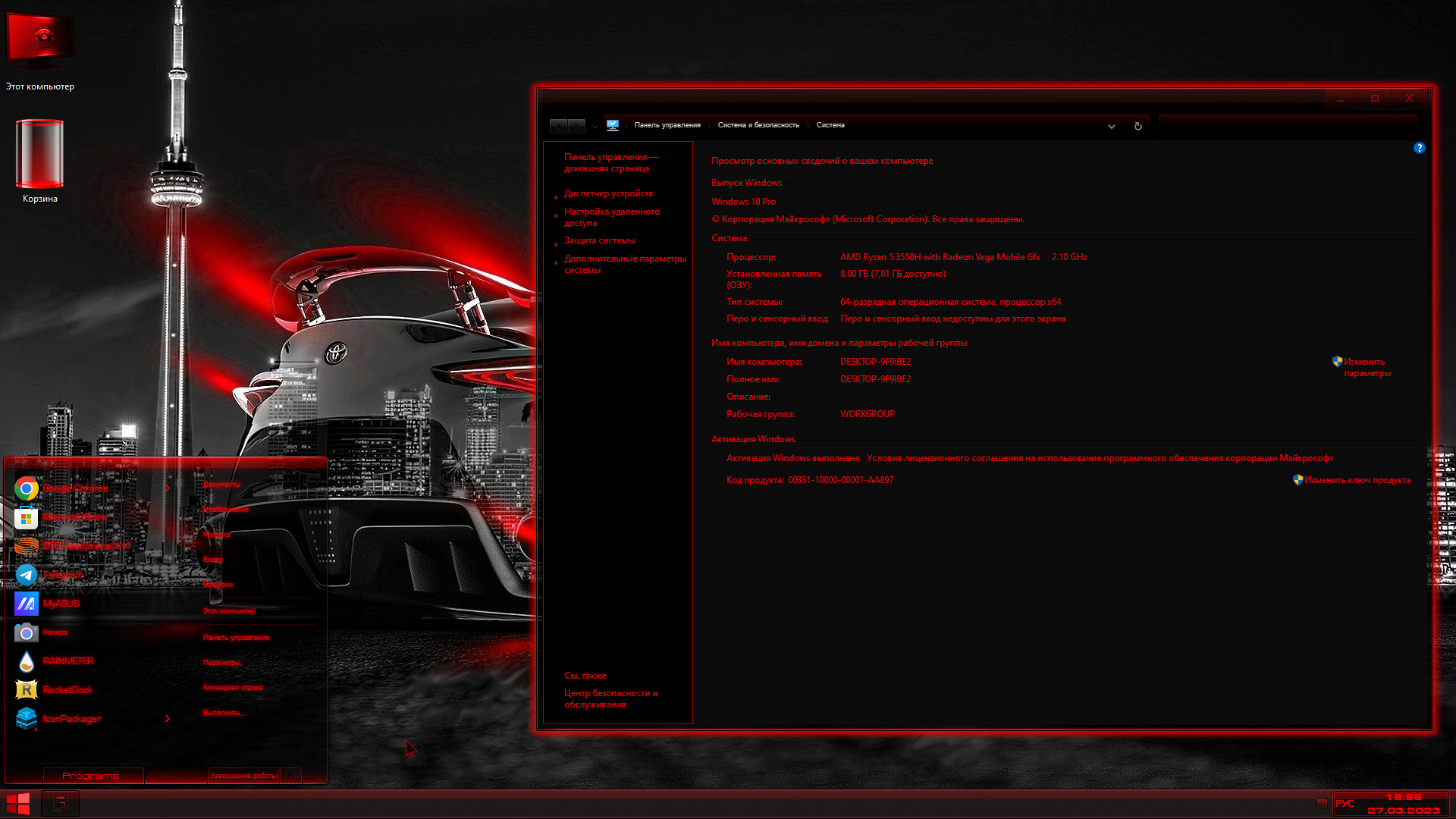Expand shutdown options arrow
This screenshot has width=1456, height=819.
[290, 775]
